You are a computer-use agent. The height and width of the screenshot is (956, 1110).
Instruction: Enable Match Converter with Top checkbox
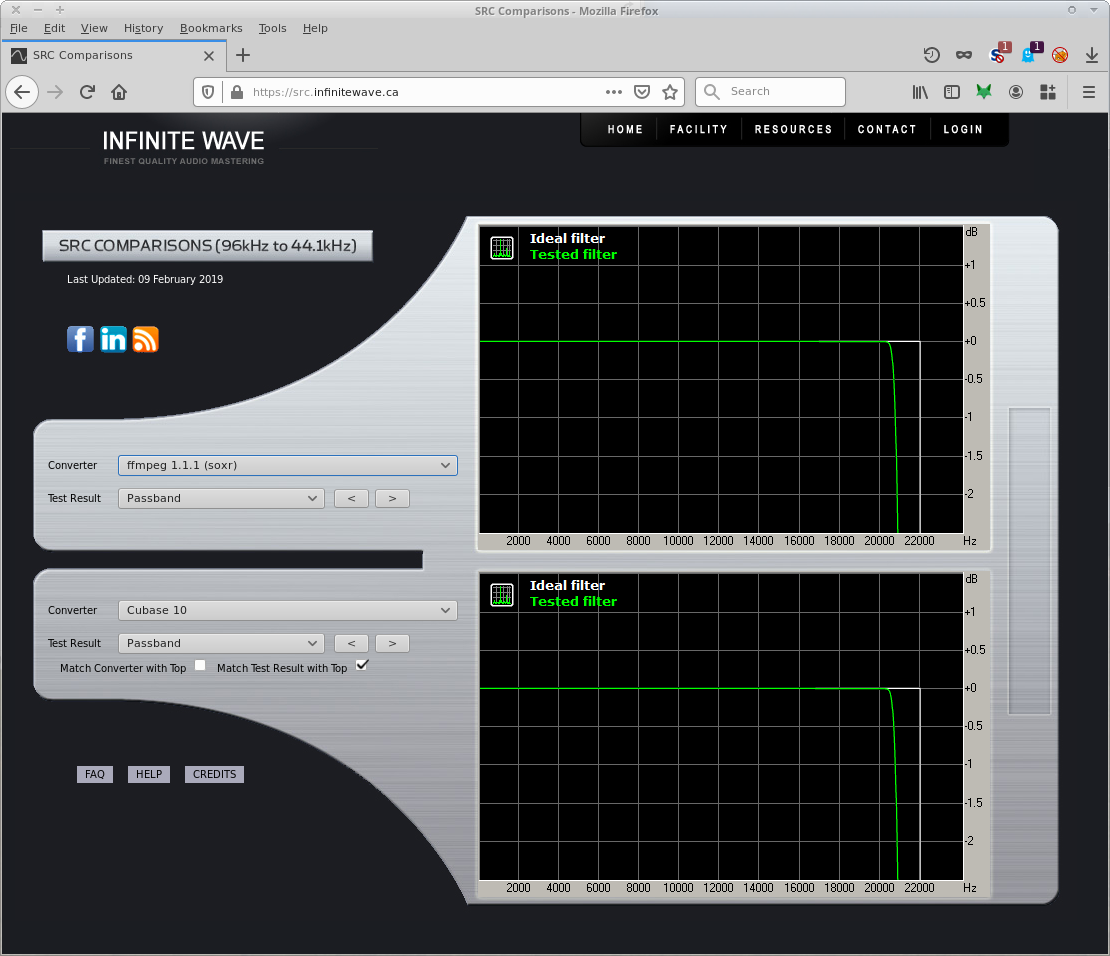[x=200, y=666]
